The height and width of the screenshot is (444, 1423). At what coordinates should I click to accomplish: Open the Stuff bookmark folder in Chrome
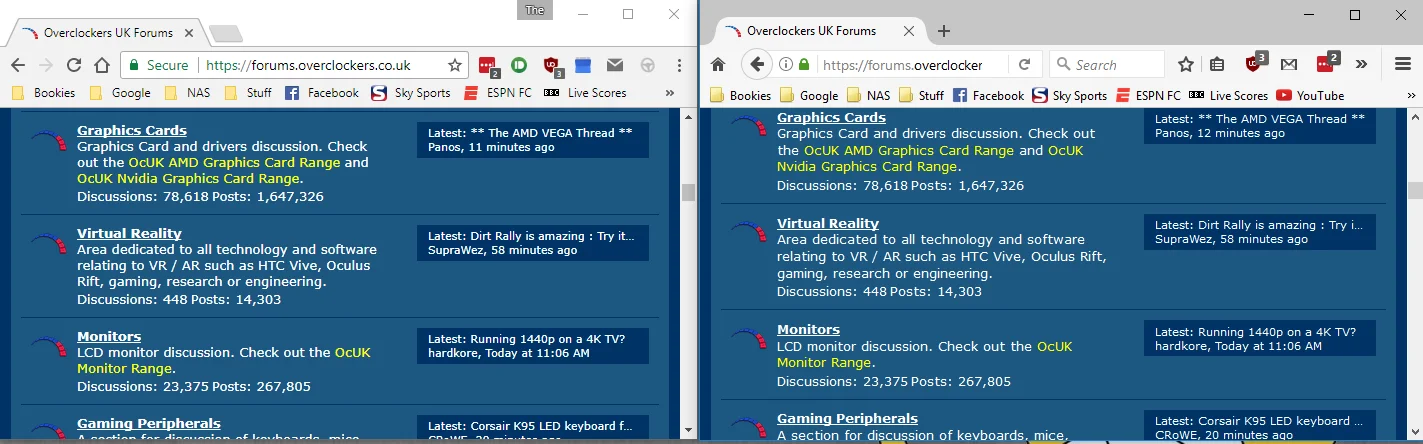point(248,93)
